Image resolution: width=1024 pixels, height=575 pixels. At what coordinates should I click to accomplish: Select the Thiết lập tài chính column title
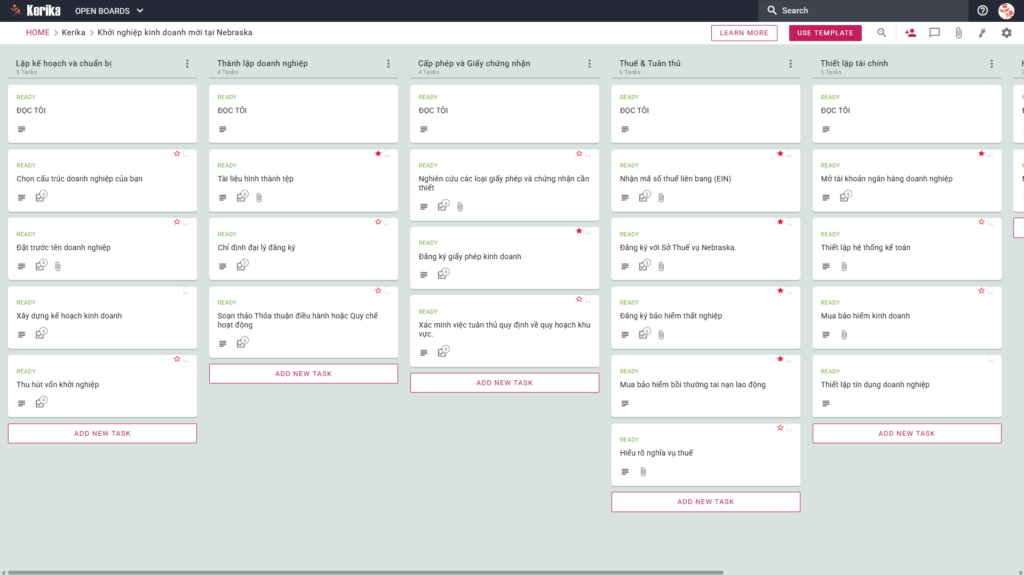tap(854, 63)
